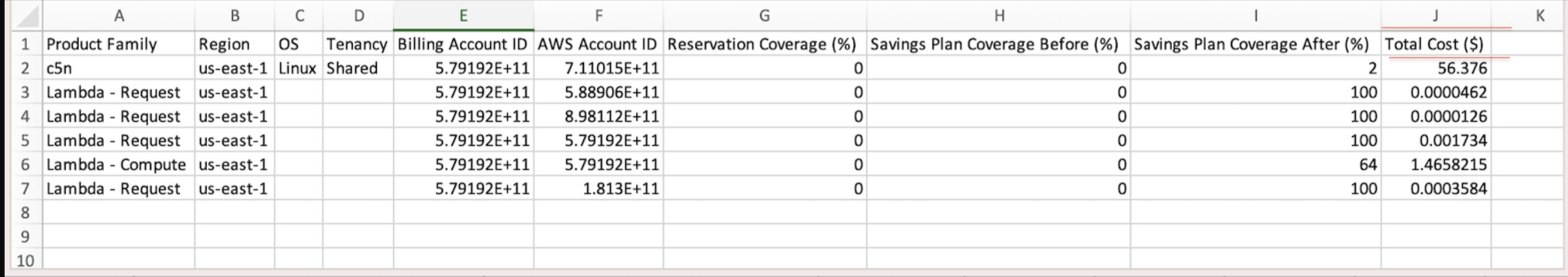Select column J header
This screenshot has height=277, width=1568.
[x=1435, y=16]
